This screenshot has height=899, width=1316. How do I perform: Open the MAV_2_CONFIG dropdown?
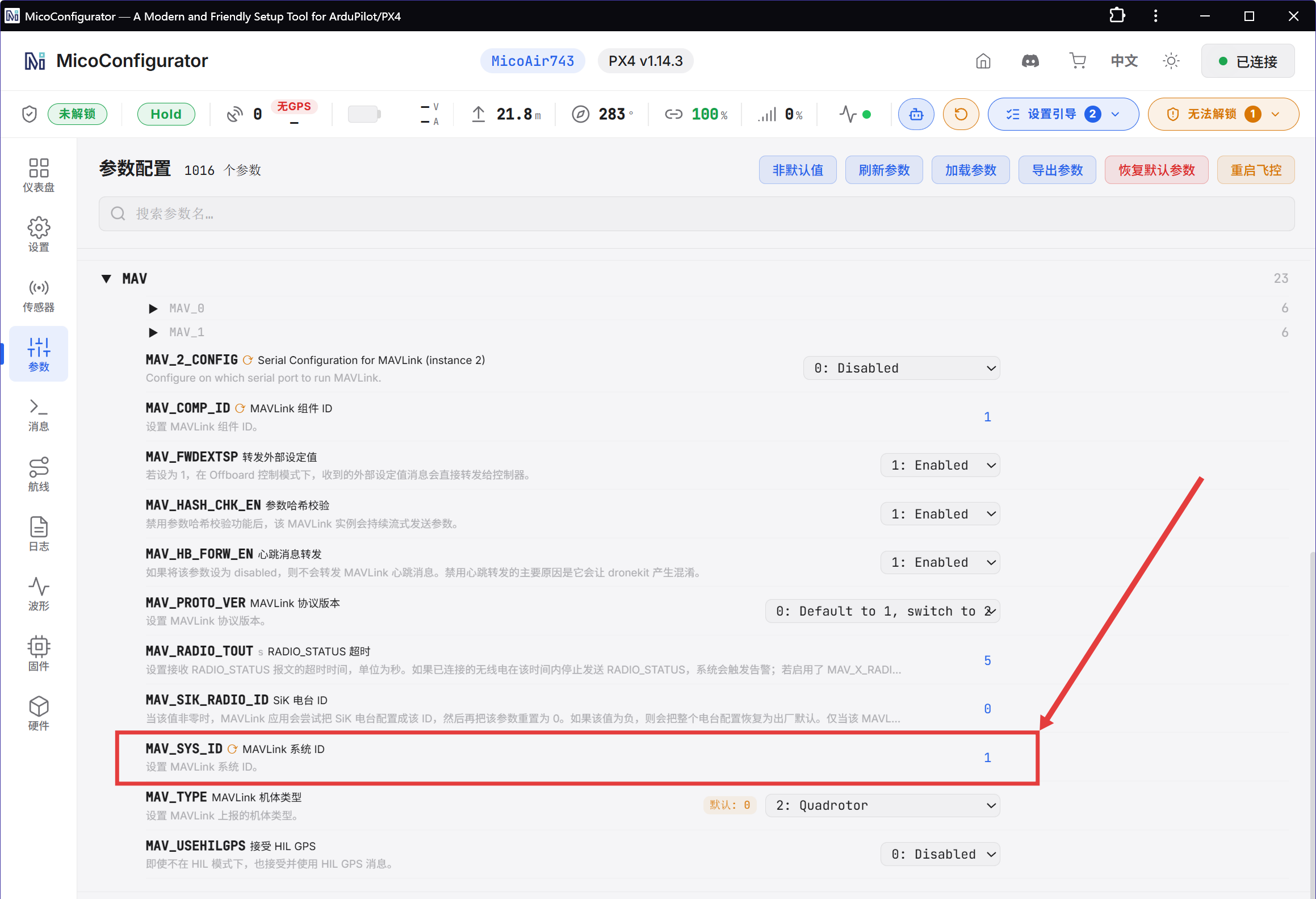[x=902, y=368]
